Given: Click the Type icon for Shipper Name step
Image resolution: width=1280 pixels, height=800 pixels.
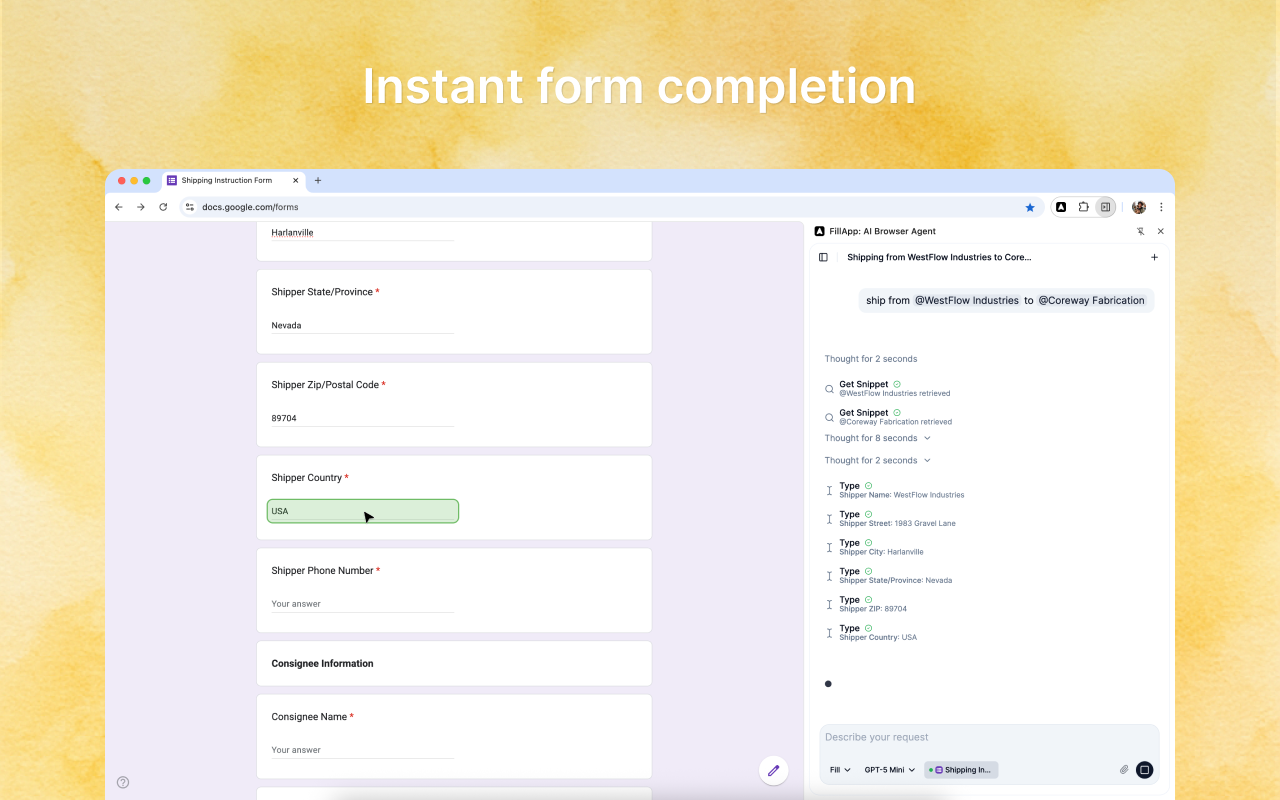Looking at the screenshot, I should click(x=829, y=490).
